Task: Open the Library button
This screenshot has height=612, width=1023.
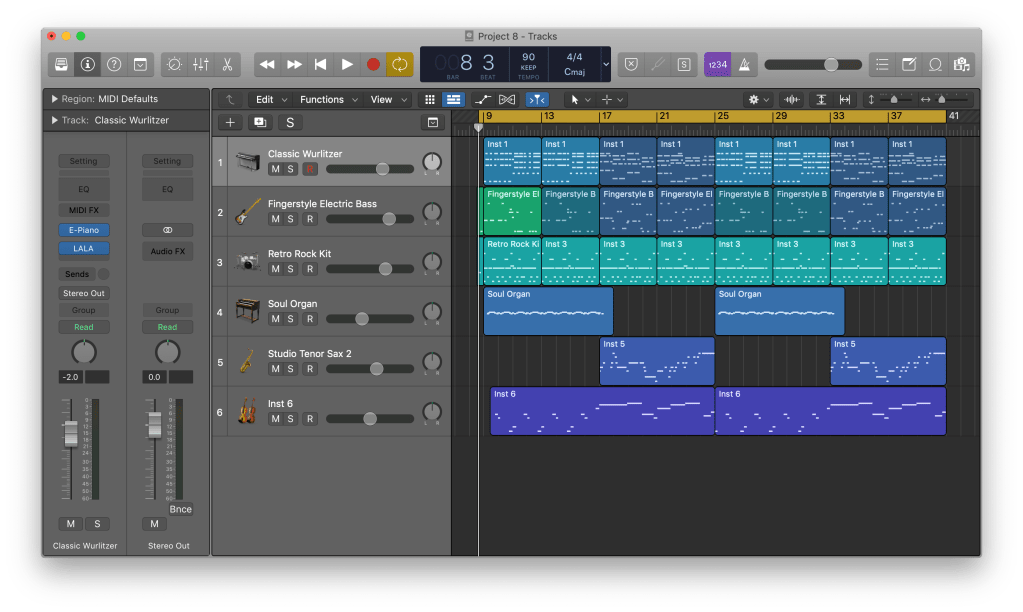Action: (62, 64)
